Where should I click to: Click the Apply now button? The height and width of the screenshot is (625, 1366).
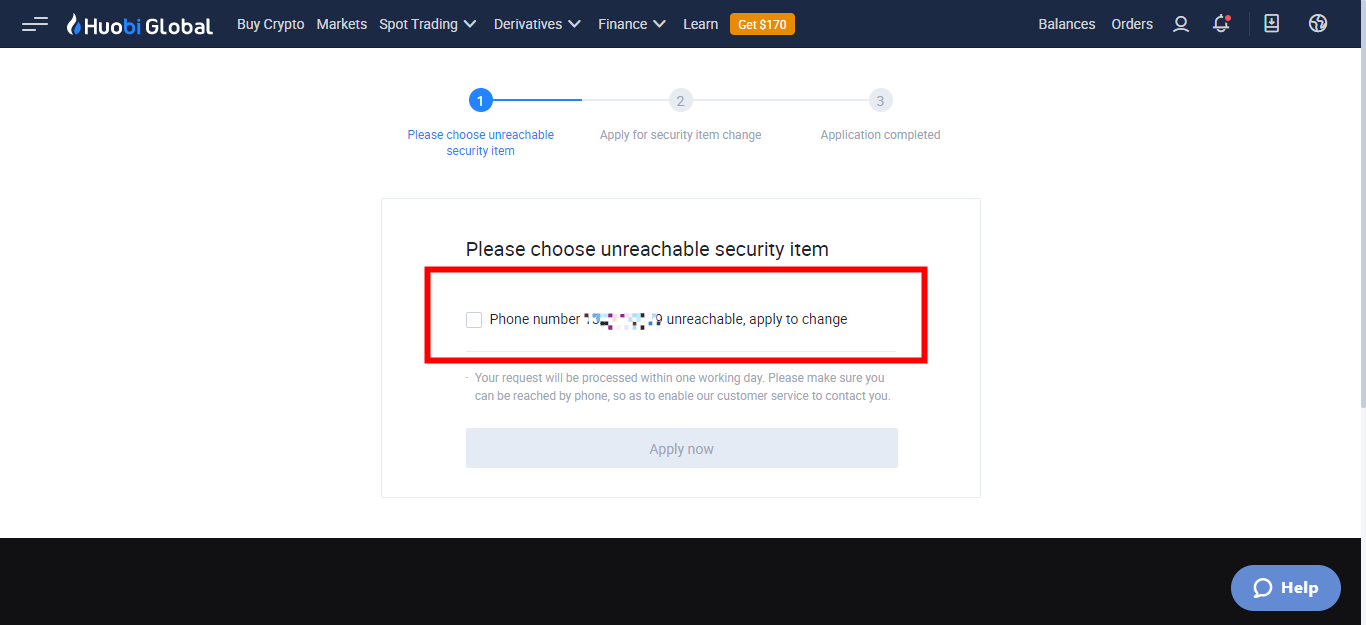point(682,448)
